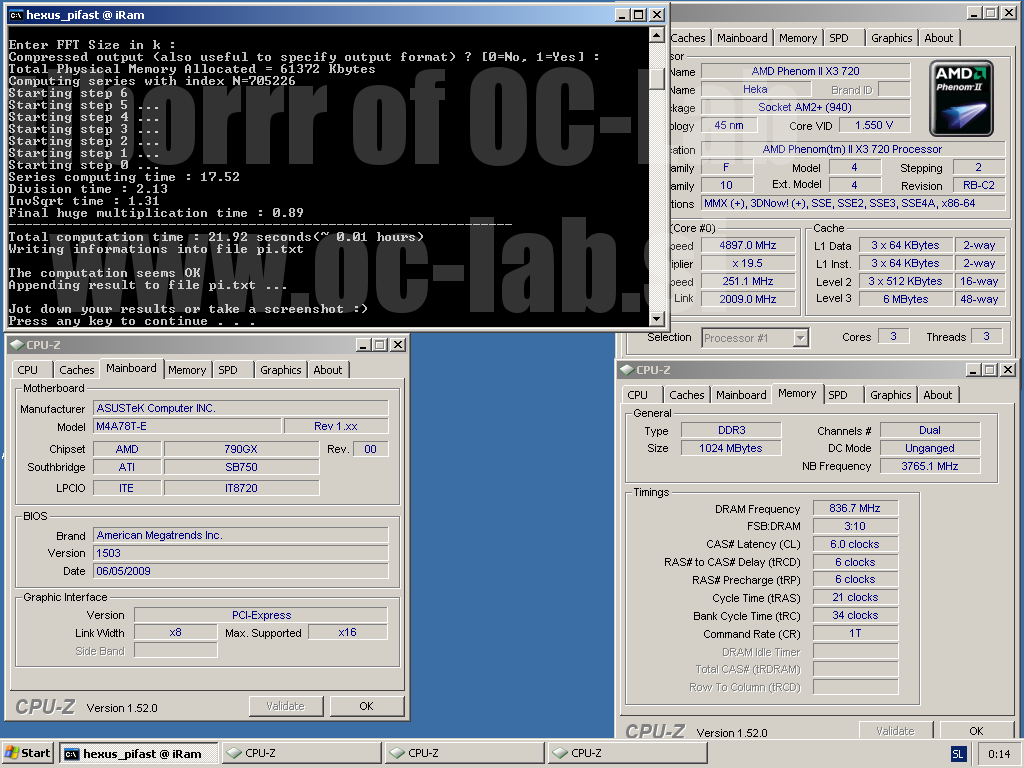Viewport: 1024px width, 768px height.
Task: Open Graphics tab in Mainboard CPU-Z window
Action: [281, 370]
